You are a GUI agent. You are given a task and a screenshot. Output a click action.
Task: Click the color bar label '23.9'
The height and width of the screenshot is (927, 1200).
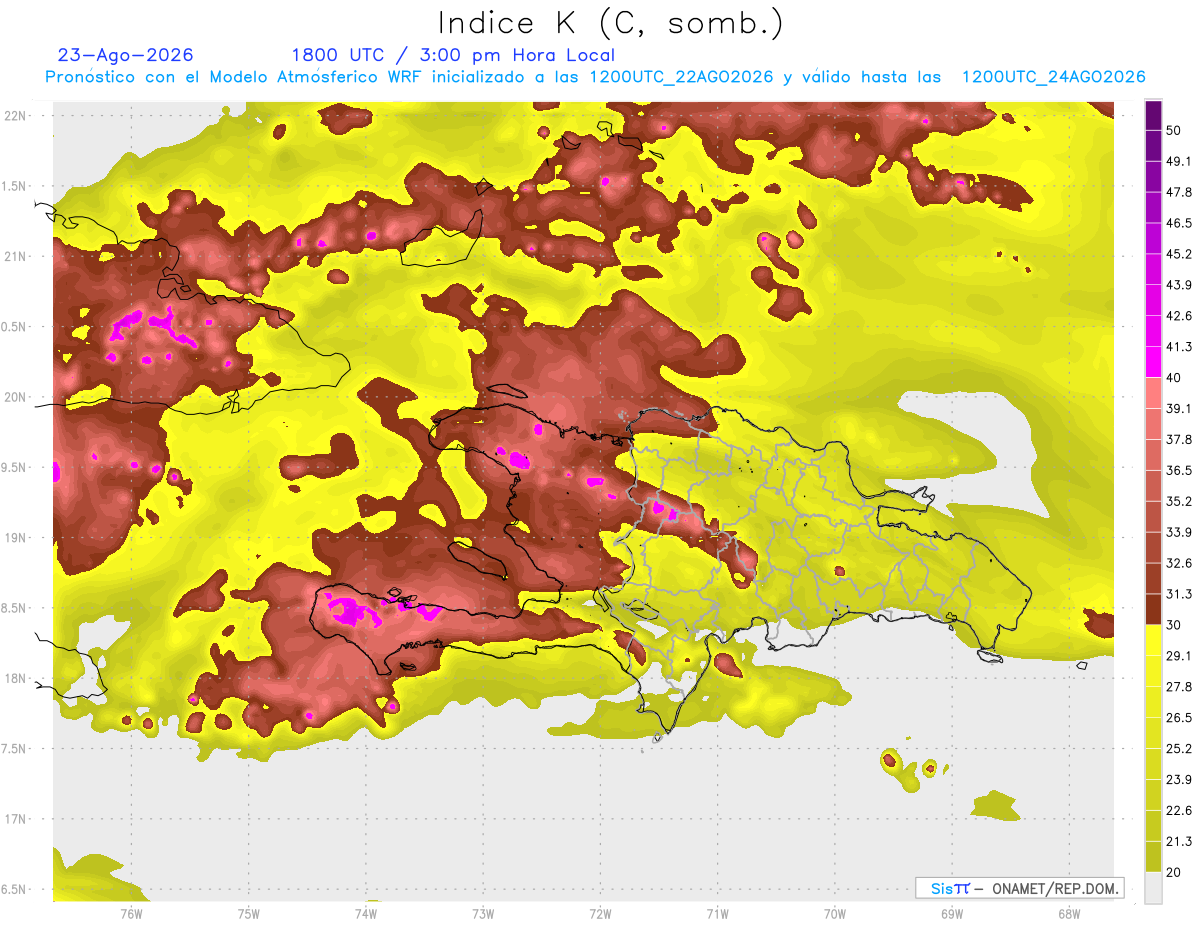pyautogui.click(x=1178, y=780)
